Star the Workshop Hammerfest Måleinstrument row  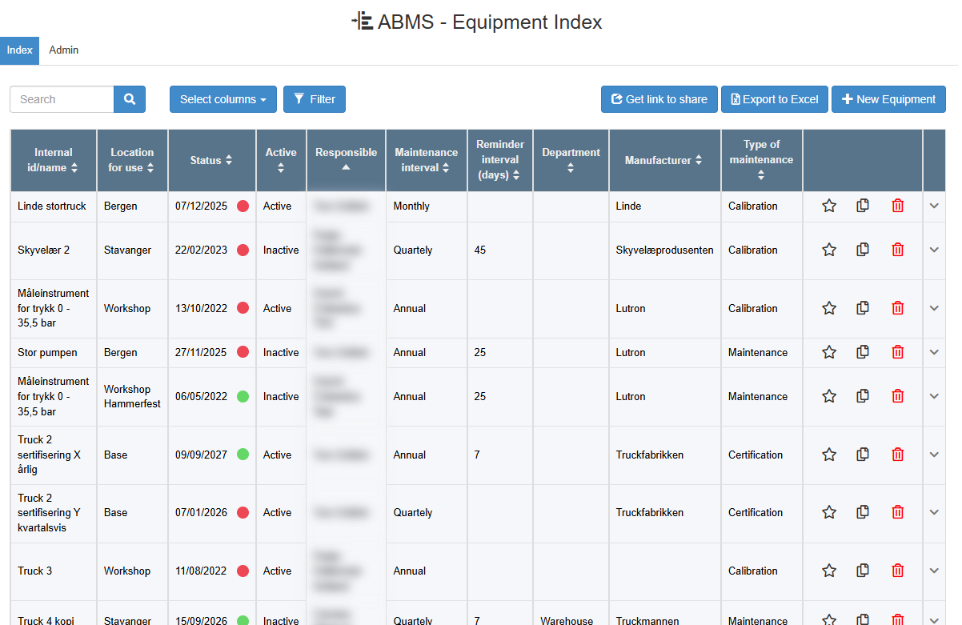pos(829,396)
